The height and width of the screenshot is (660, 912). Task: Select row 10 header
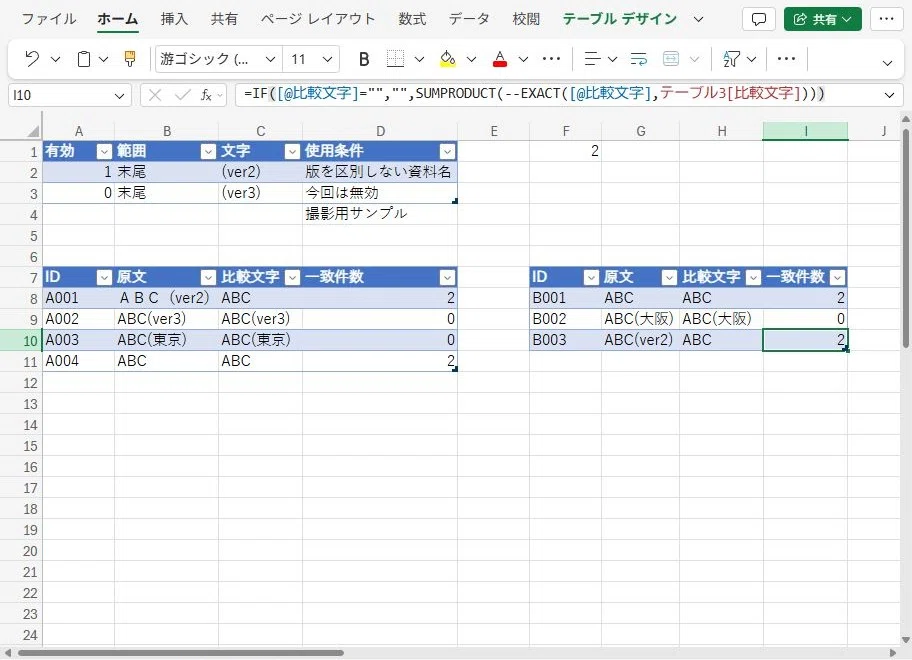(21, 340)
